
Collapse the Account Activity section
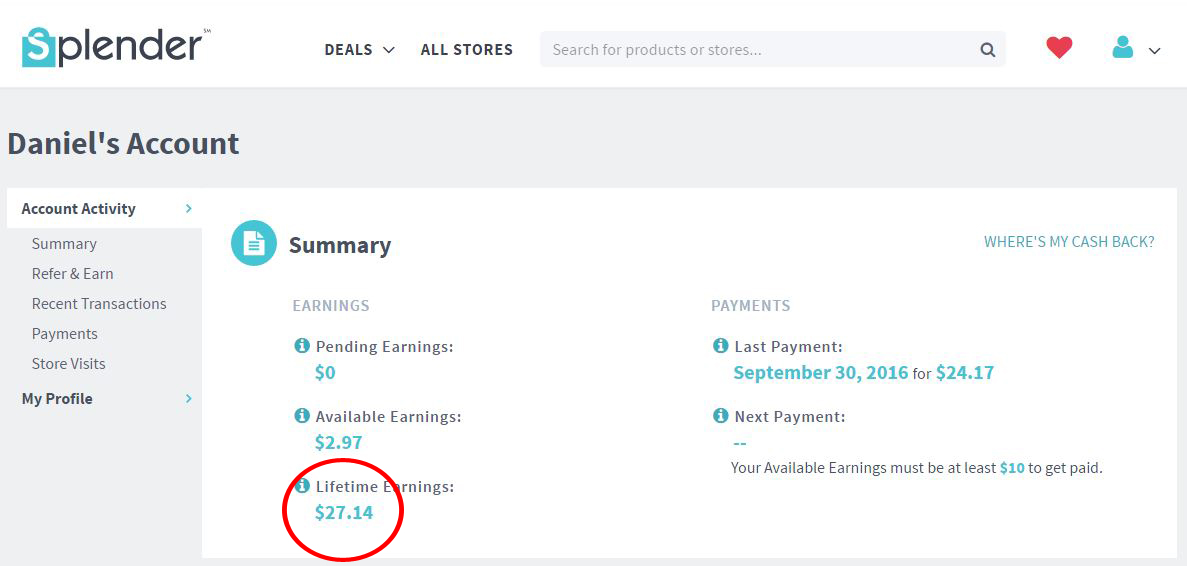[188, 209]
